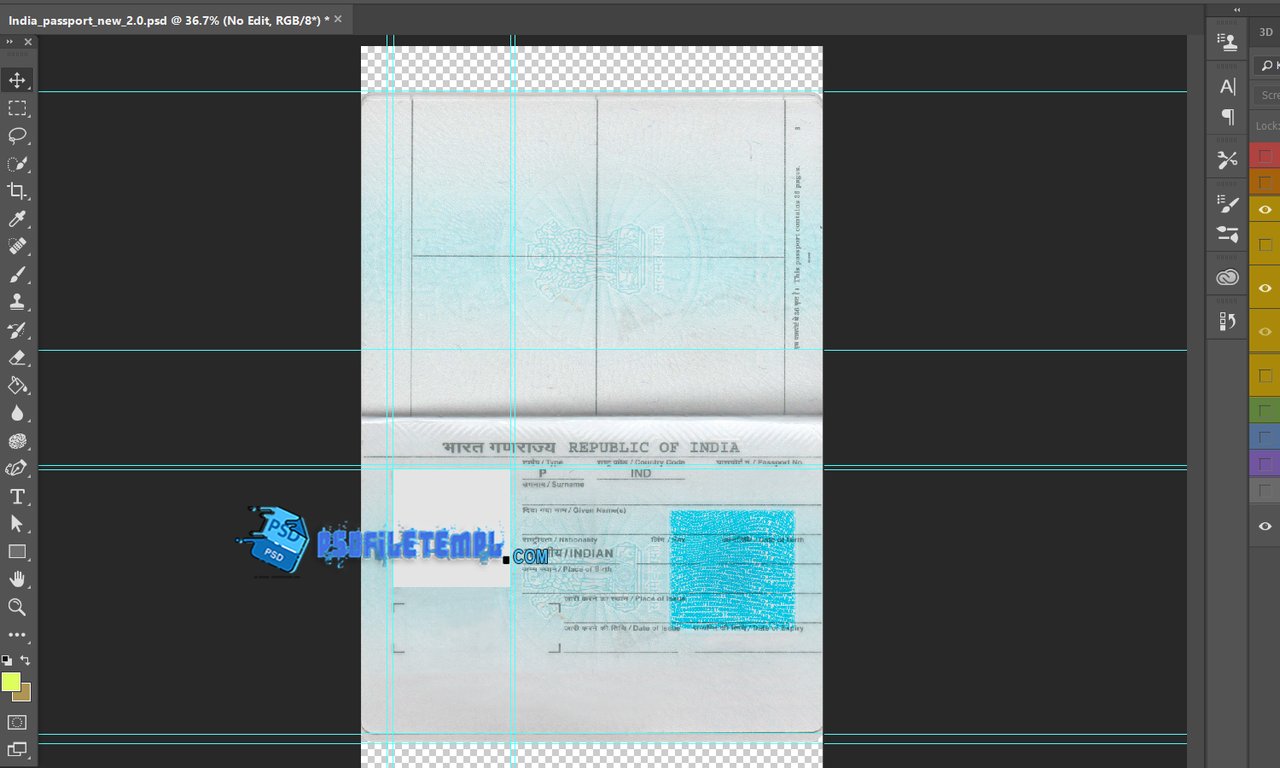The width and height of the screenshot is (1280, 768).
Task: Open the Clone Source panel icon
Action: pyautogui.click(x=1227, y=41)
